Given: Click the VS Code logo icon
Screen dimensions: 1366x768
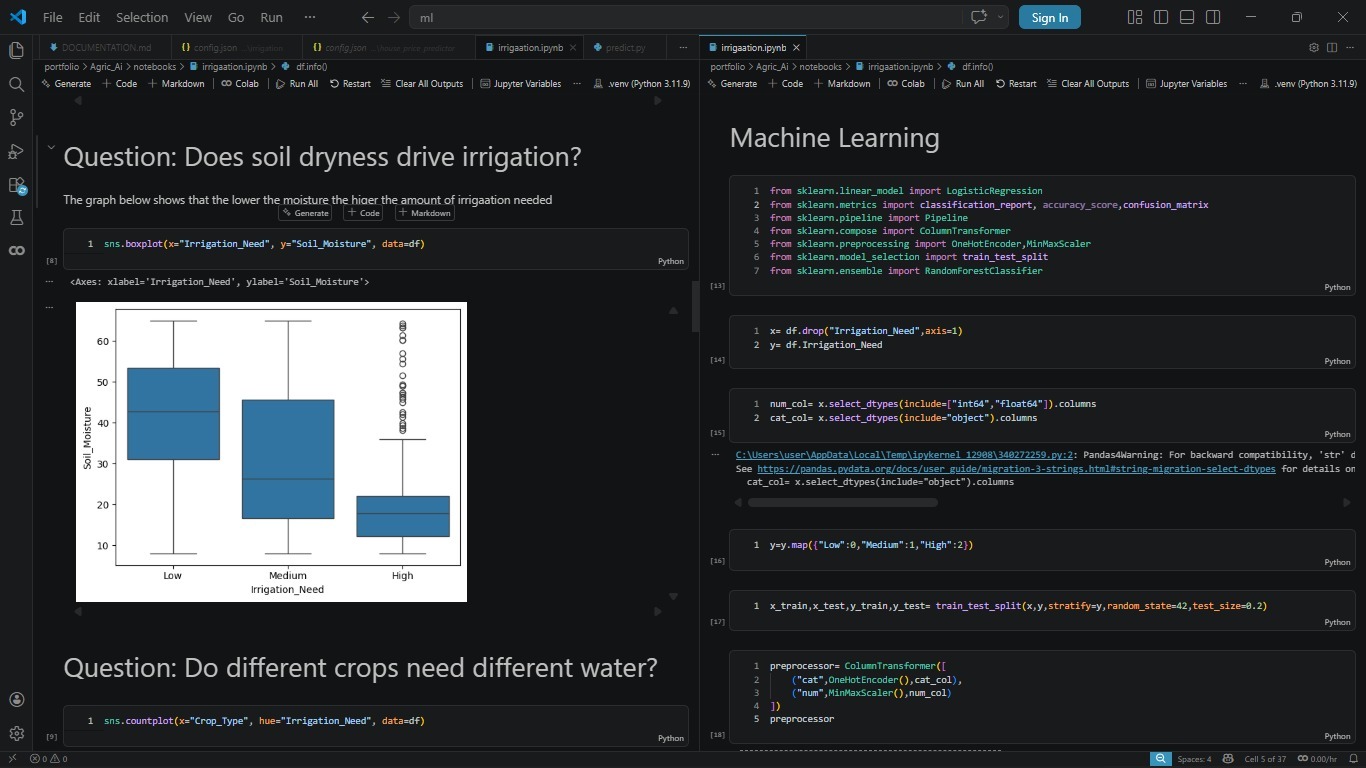Looking at the screenshot, I should point(17,17).
